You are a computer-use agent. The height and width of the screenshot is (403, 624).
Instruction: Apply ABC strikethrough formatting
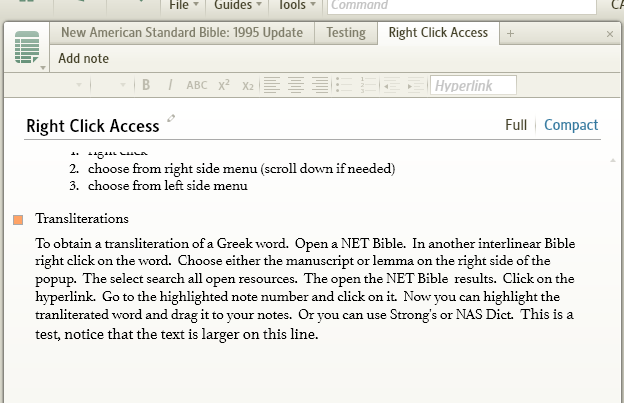pos(197,85)
